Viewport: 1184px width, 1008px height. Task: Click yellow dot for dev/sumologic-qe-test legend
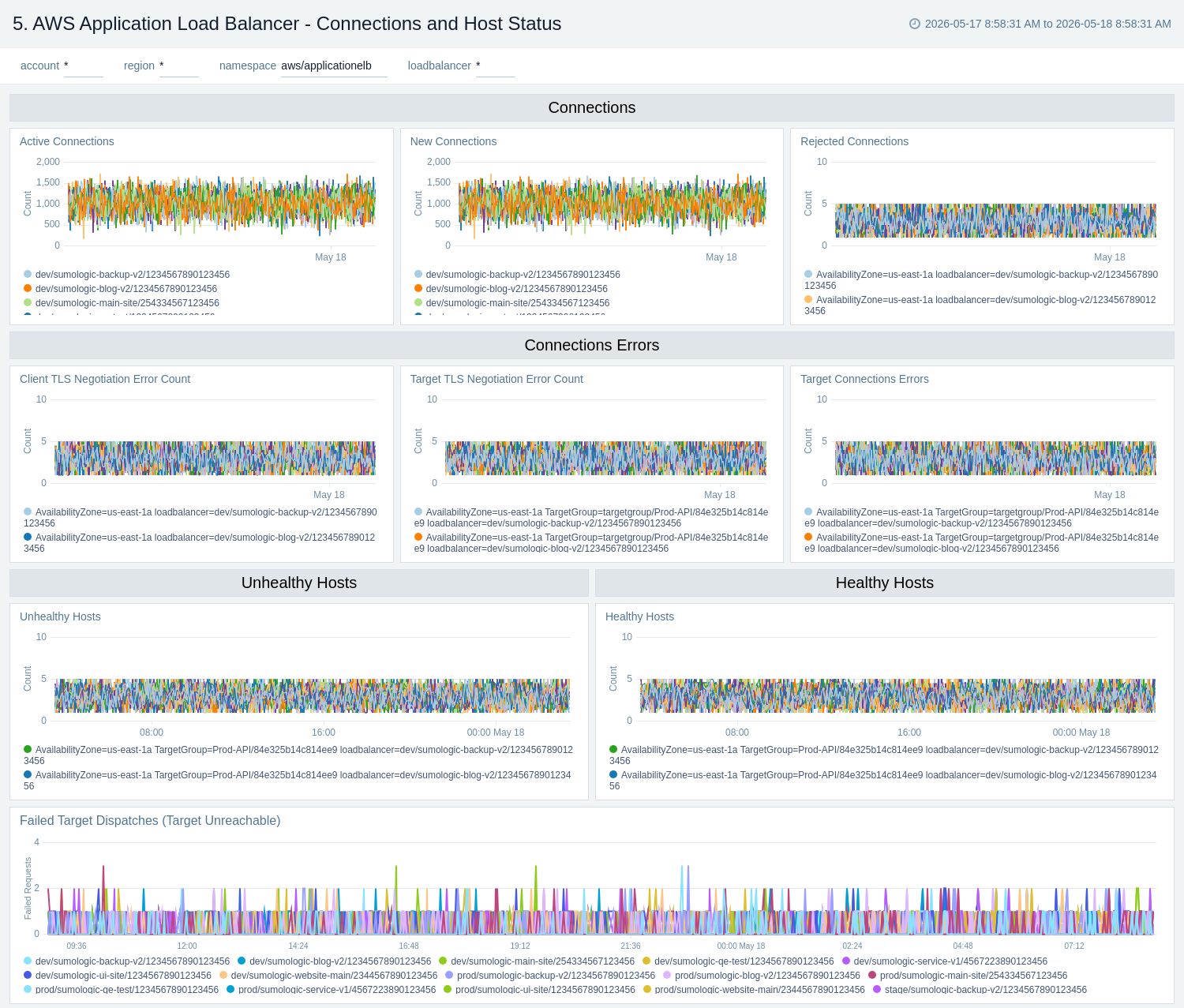pyautogui.click(x=646, y=961)
